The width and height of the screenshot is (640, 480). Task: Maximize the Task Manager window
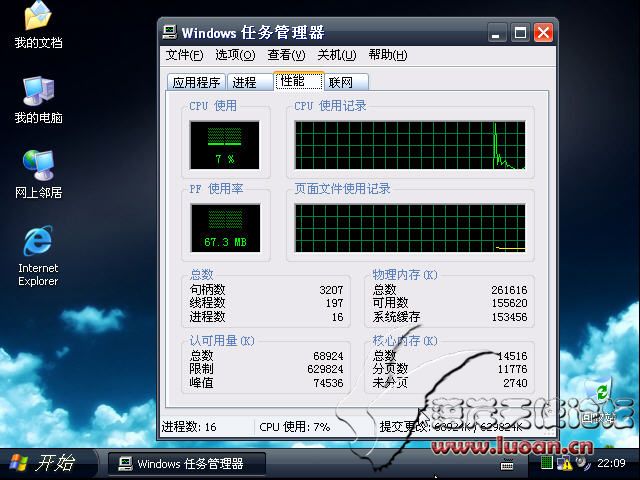click(520, 33)
